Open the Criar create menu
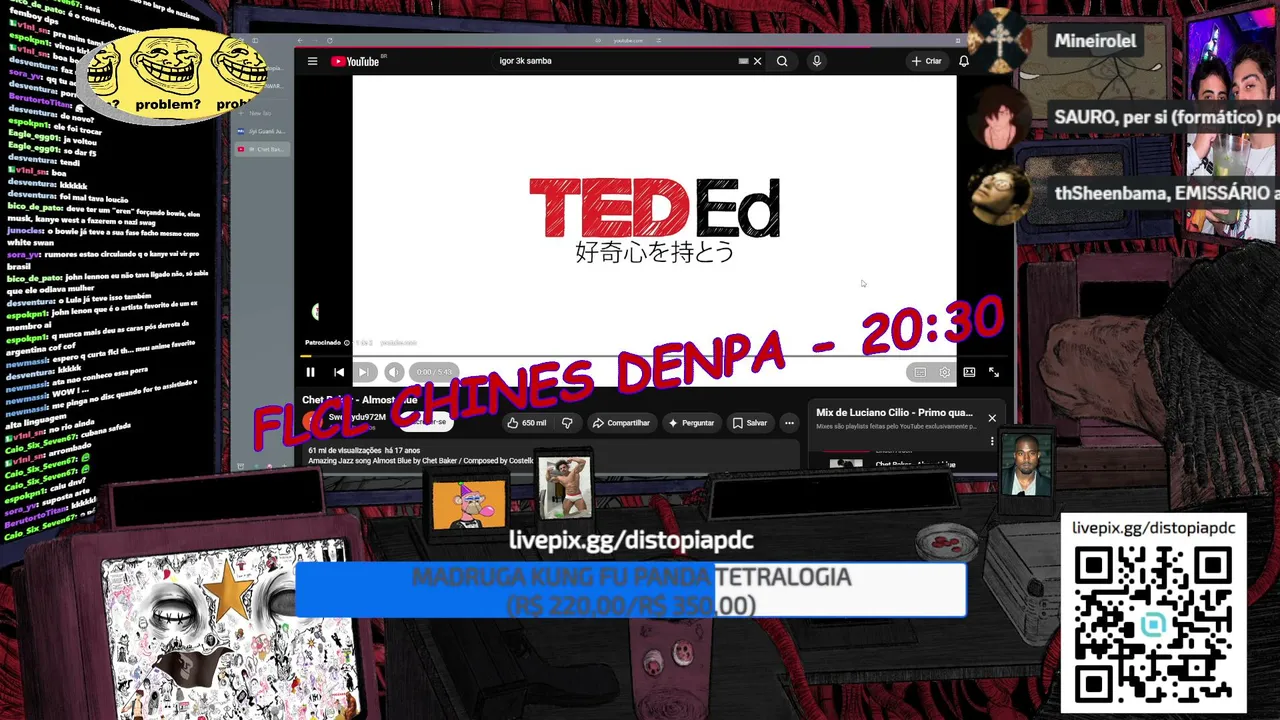This screenshot has width=1280, height=720. point(926,61)
